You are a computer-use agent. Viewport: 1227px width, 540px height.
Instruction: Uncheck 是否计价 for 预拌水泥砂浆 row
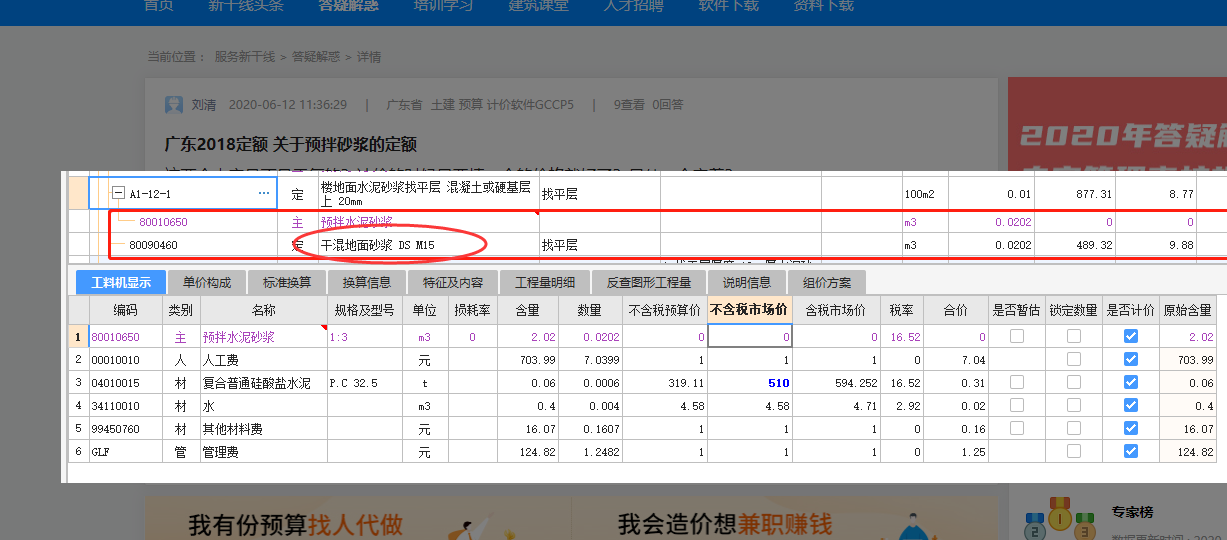[x=1131, y=337]
